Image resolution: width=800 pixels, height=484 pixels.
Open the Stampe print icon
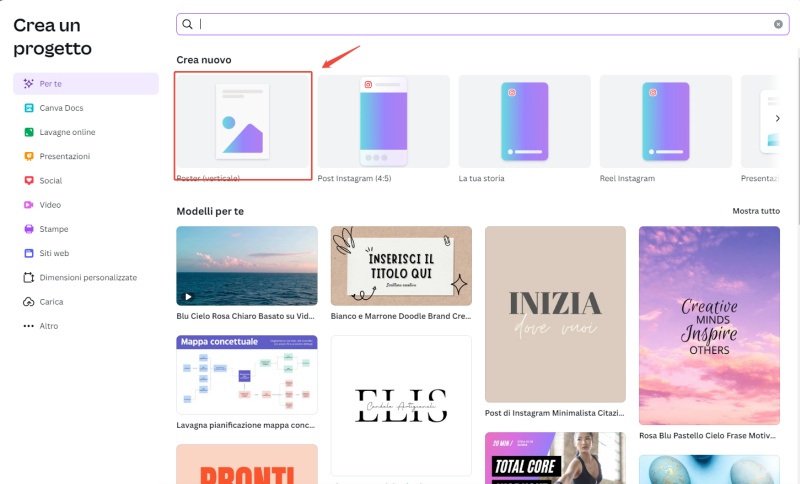pyautogui.click(x=29, y=229)
